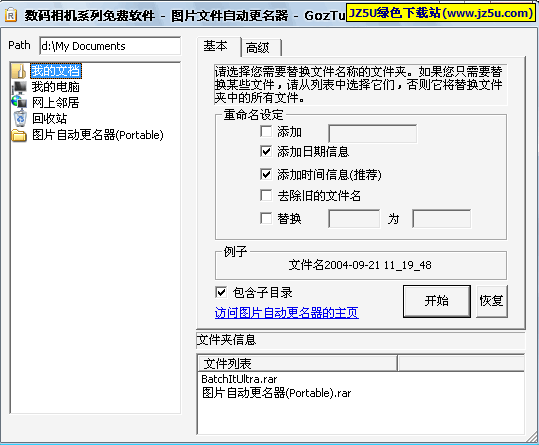
Task: Click the example text 文件名2004-09-21 11_19_48
Action: pos(360,265)
